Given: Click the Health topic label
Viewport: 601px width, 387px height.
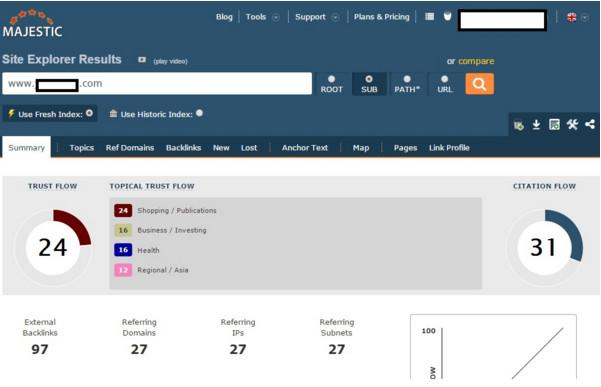Looking at the screenshot, I should coord(148,250).
